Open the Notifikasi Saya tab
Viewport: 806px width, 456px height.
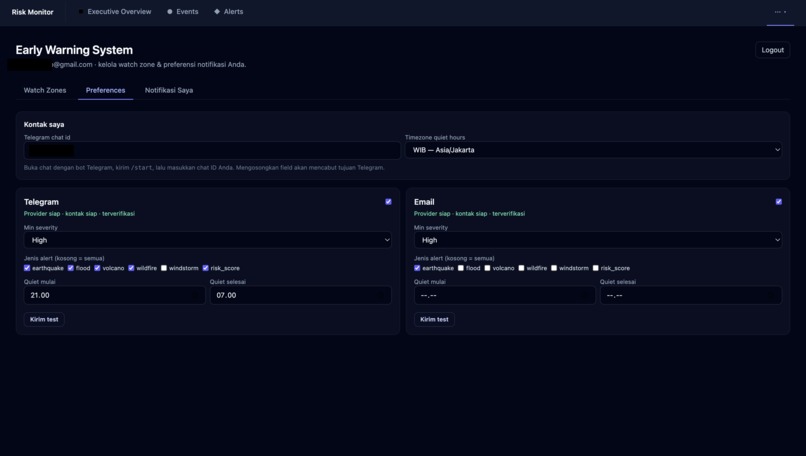pyautogui.click(x=169, y=90)
